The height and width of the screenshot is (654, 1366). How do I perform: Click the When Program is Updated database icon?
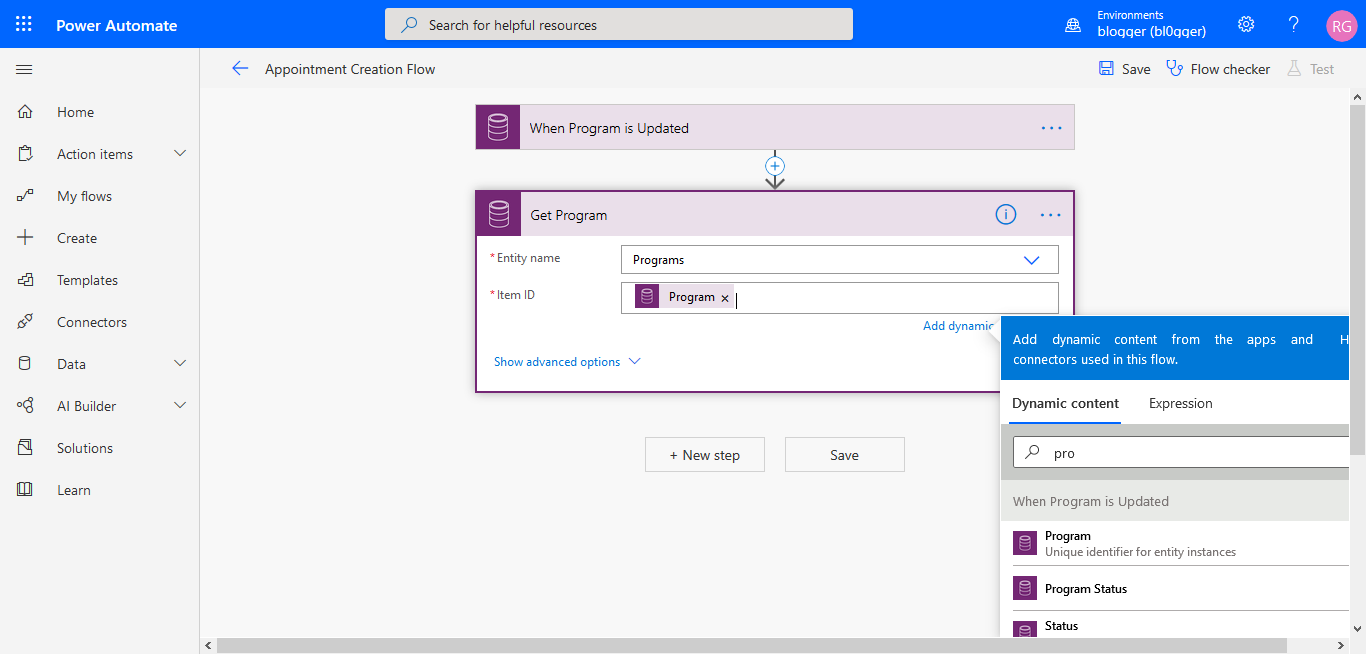point(498,128)
